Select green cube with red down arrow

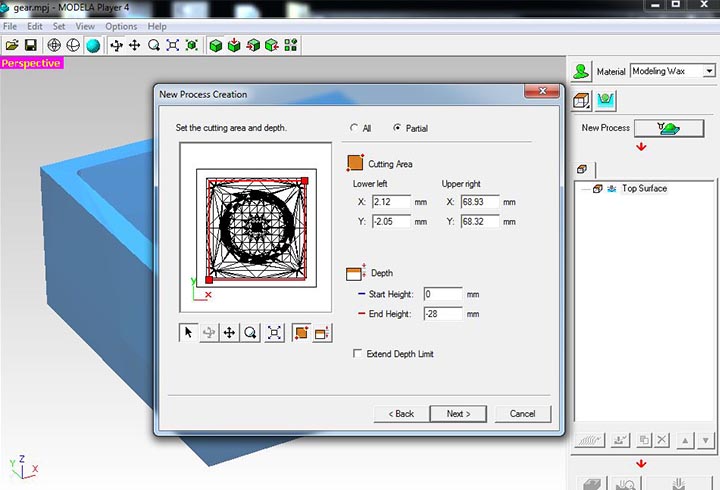click(x=234, y=45)
